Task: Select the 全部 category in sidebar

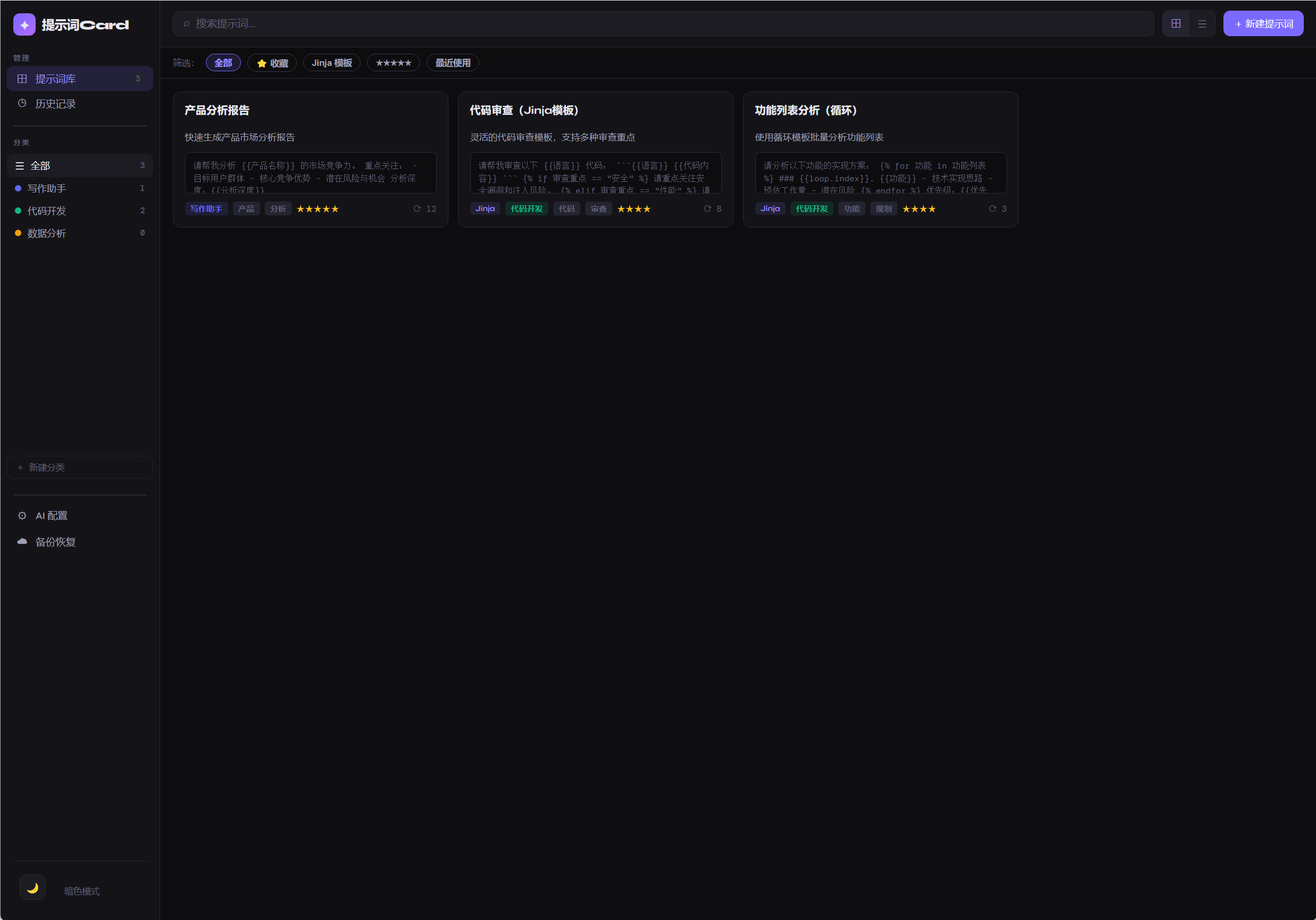Action: pos(40,165)
